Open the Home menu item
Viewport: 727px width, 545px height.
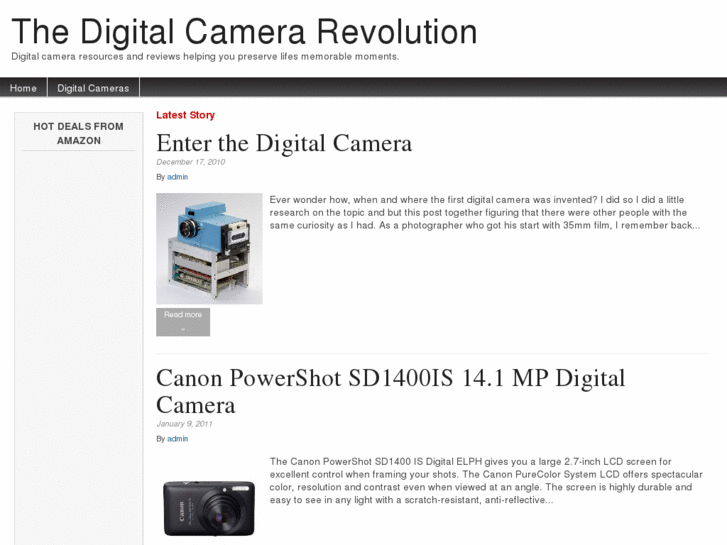click(x=23, y=88)
